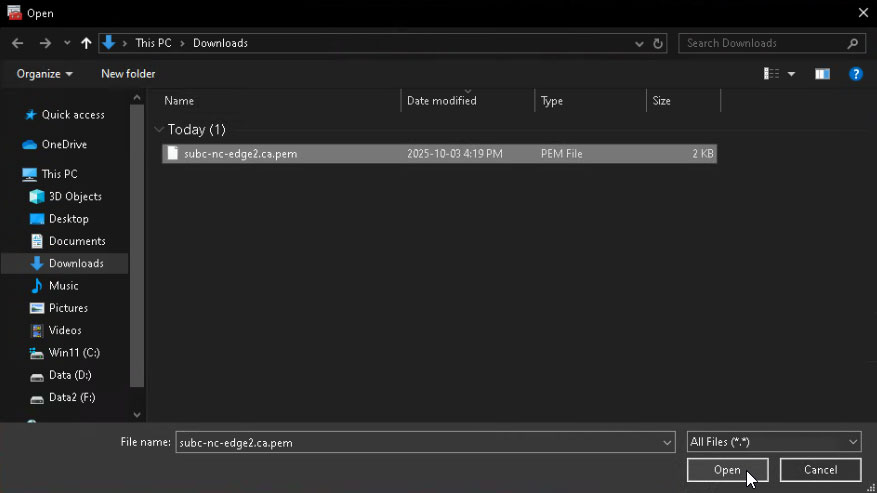Open the 3D Objects folder
Viewport: 877px width, 493px height.
75,197
